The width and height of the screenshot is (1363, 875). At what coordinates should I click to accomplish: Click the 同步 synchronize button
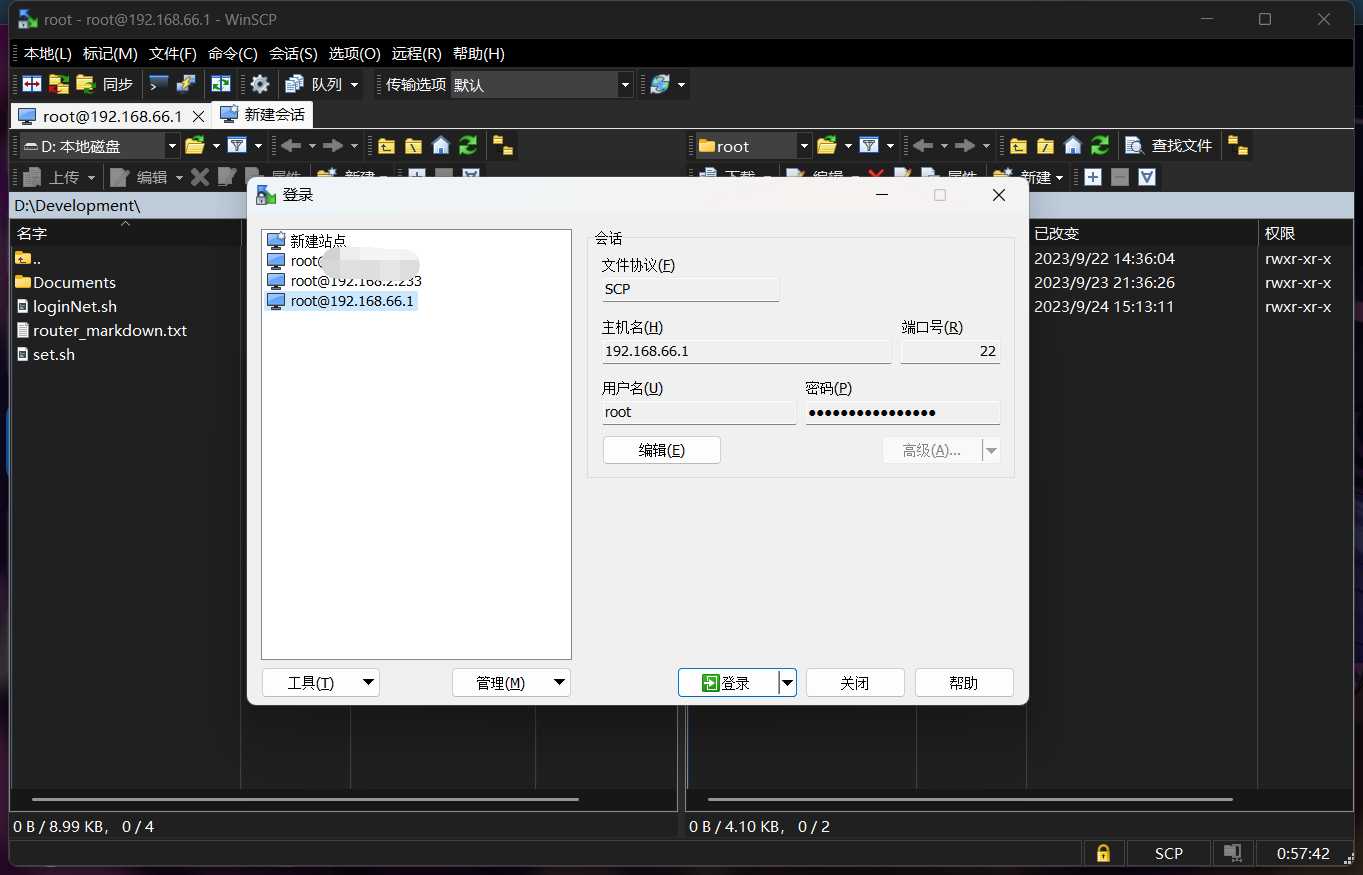pyautogui.click(x=105, y=84)
